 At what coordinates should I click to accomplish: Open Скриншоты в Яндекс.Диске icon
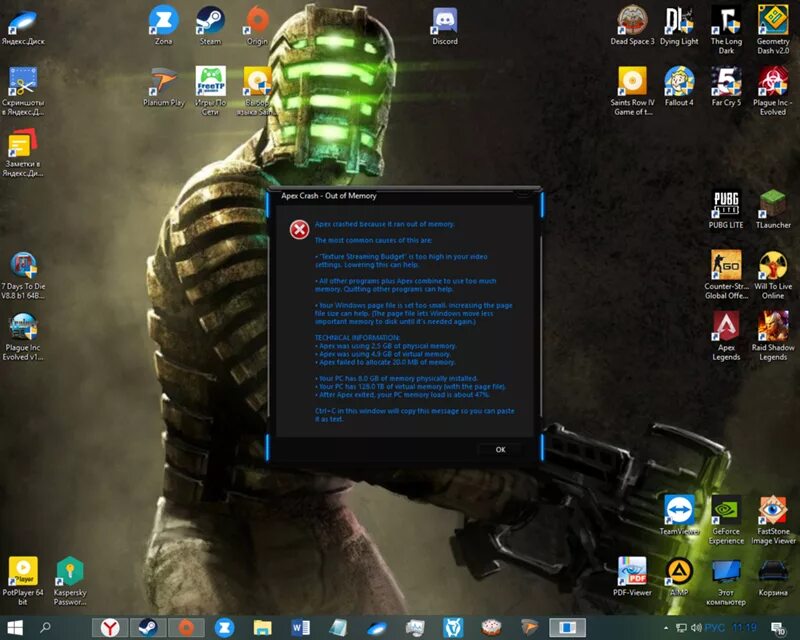pyautogui.click(x=23, y=92)
